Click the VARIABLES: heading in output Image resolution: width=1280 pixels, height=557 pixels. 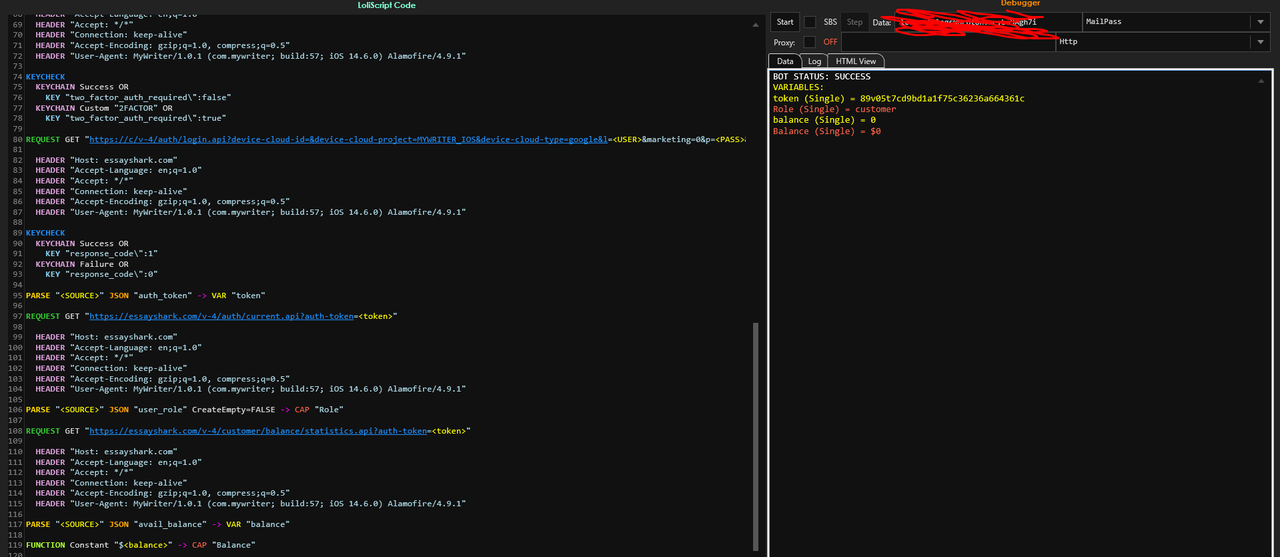[x=798, y=88]
